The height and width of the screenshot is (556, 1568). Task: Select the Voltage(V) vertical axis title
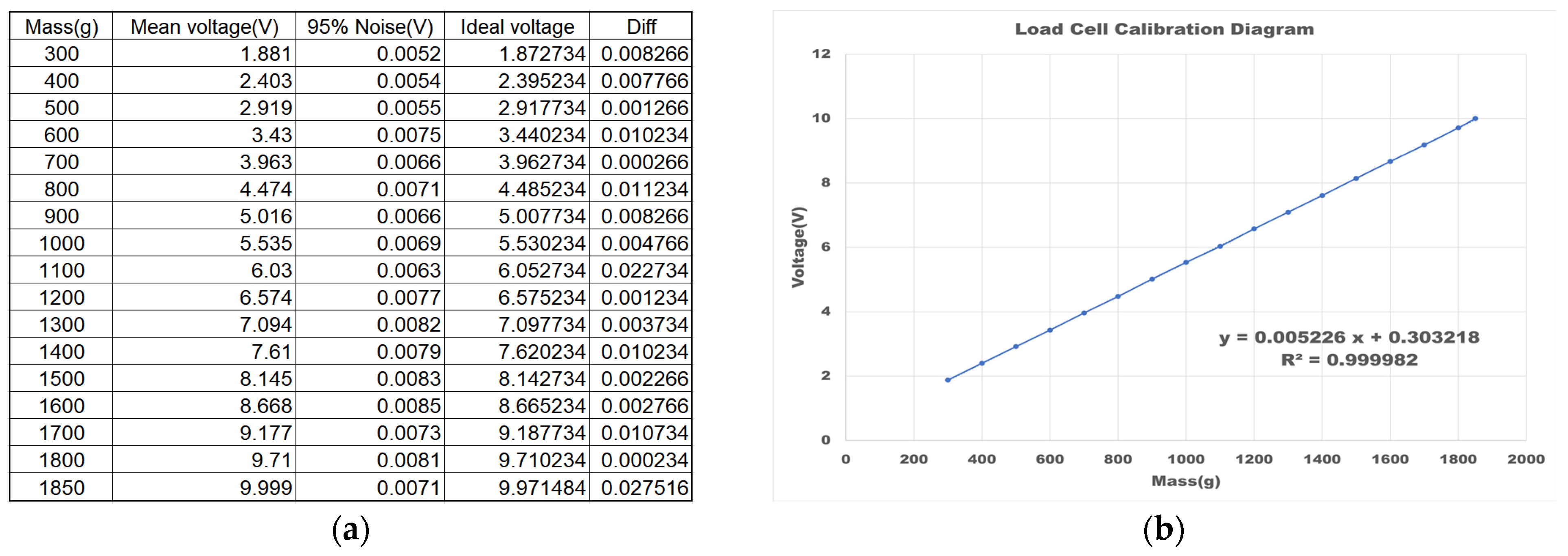pyautogui.click(x=799, y=247)
